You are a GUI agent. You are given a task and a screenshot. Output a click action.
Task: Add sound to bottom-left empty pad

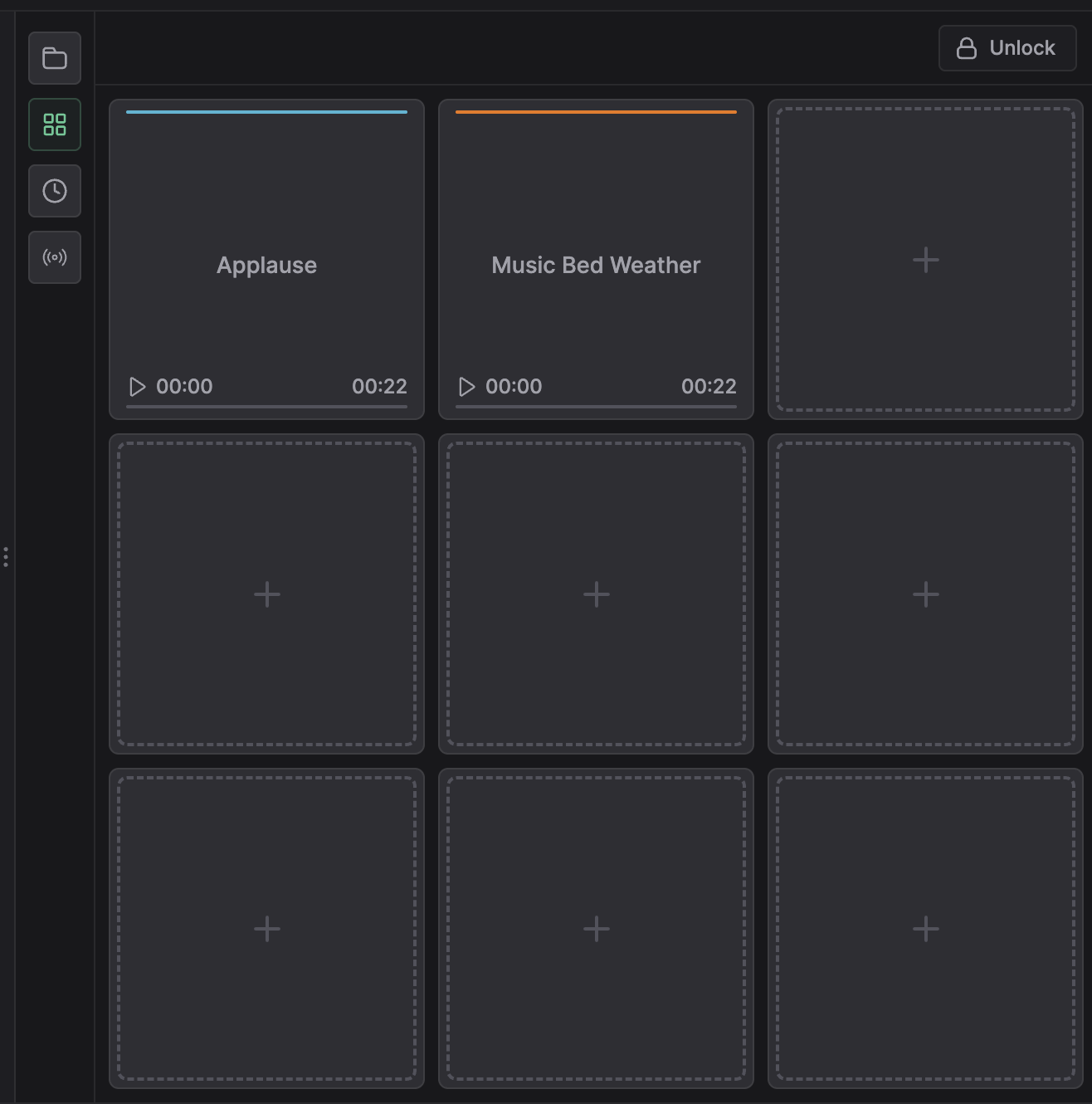[266, 928]
